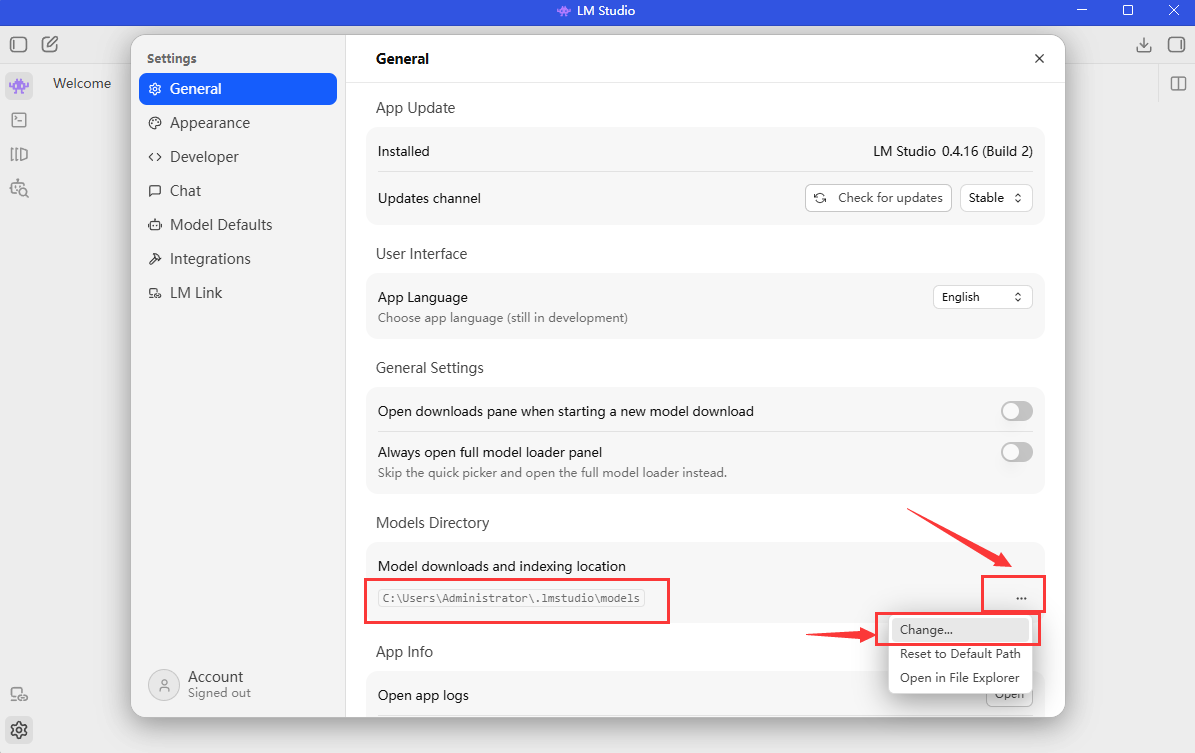This screenshot has width=1195, height=753.
Task: Click the Check for updates button
Action: coord(878,198)
